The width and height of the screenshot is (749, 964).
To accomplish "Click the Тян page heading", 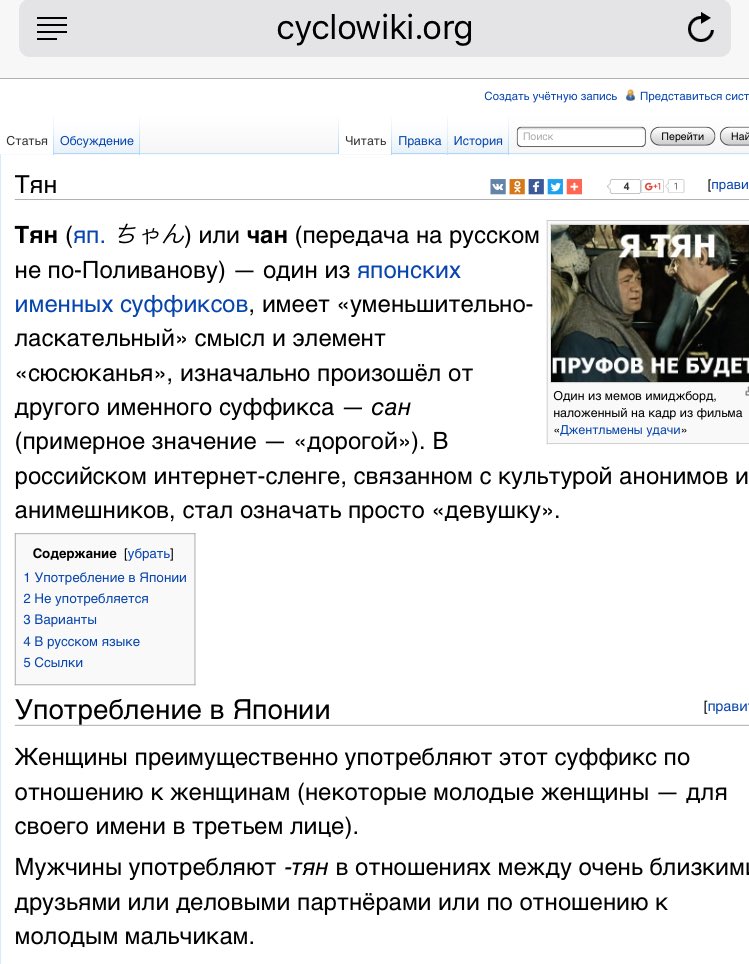I will [36, 184].
